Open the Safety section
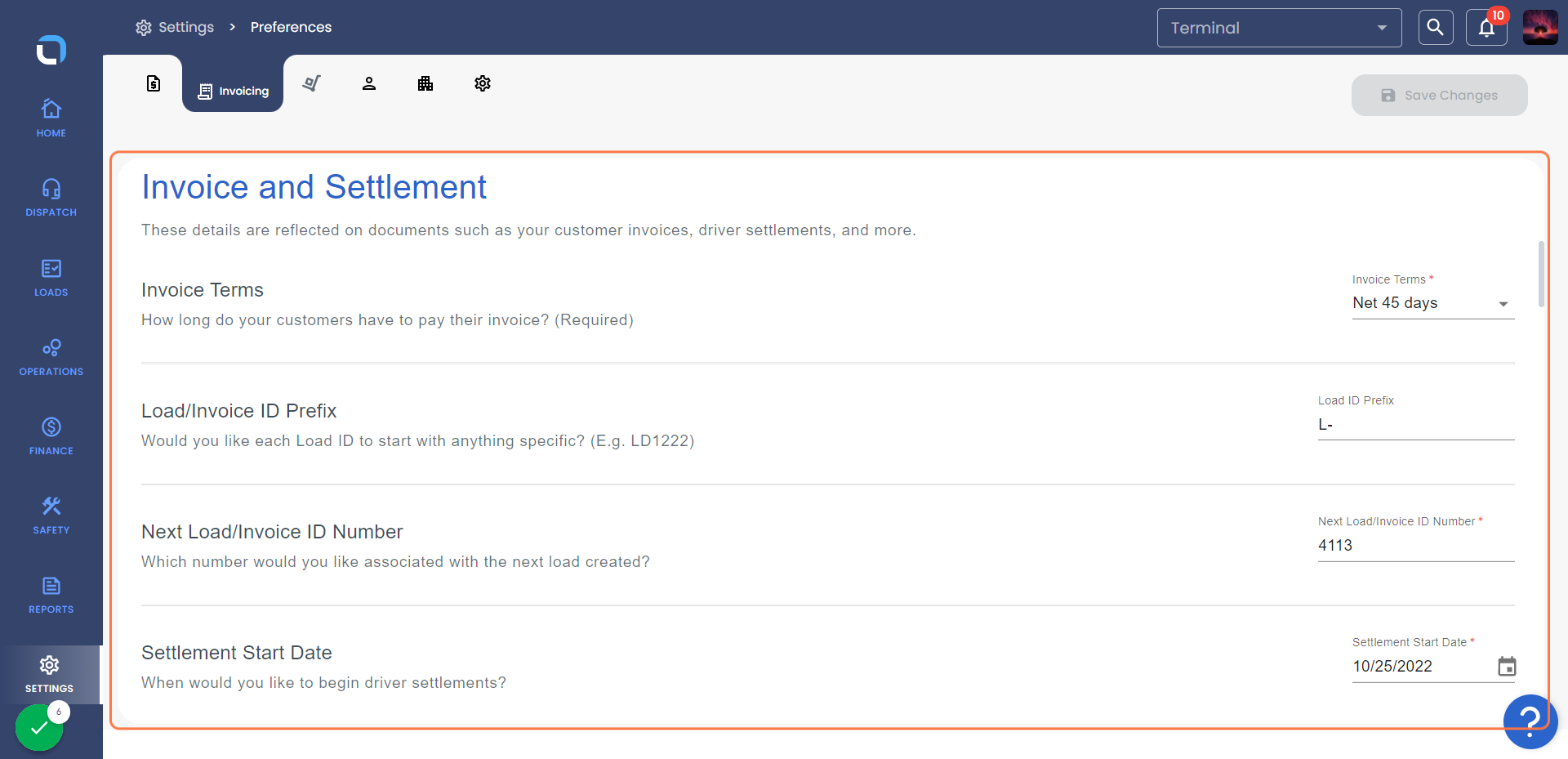The image size is (1568, 759). click(51, 516)
